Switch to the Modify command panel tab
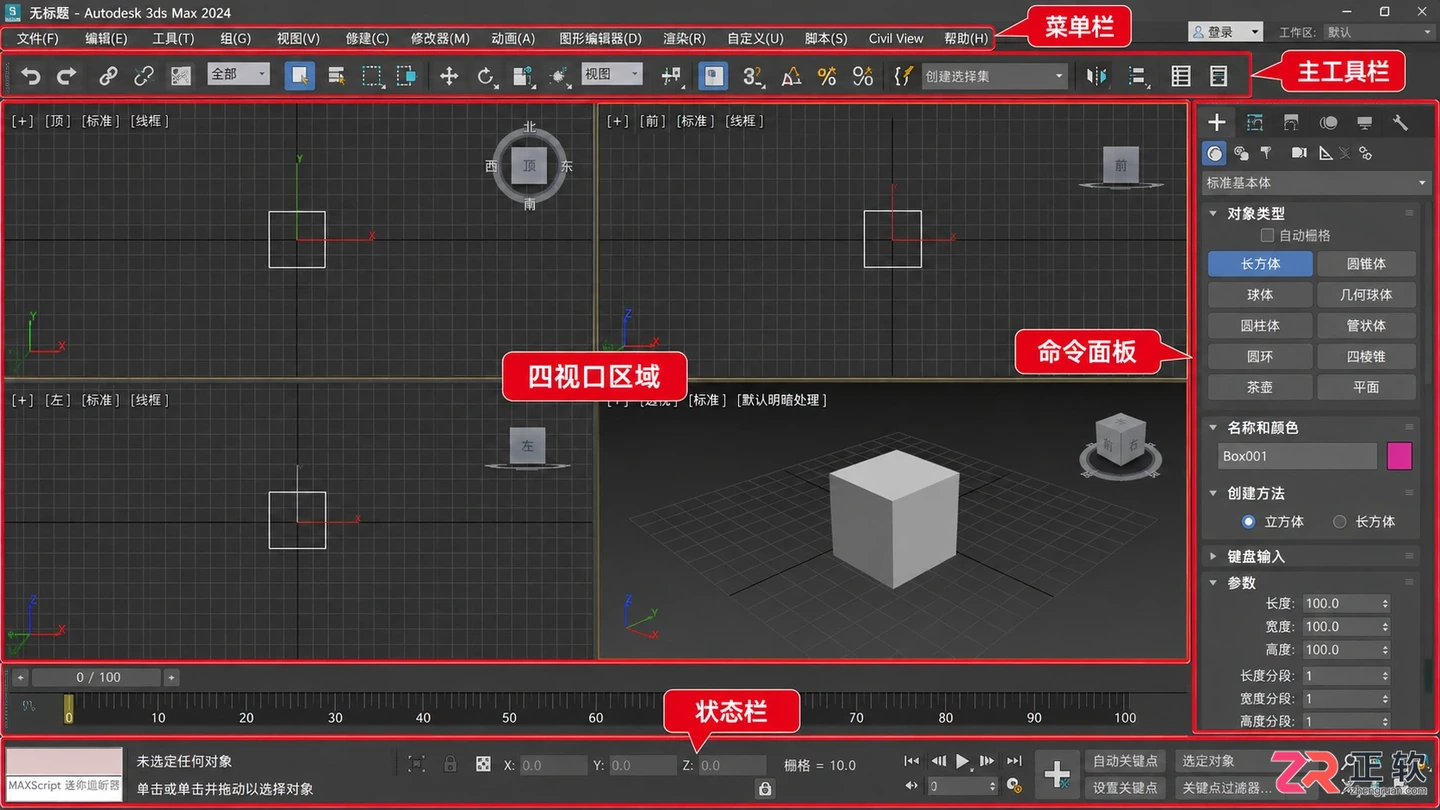The height and width of the screenshot is (810, 1440). (1254, 123)
